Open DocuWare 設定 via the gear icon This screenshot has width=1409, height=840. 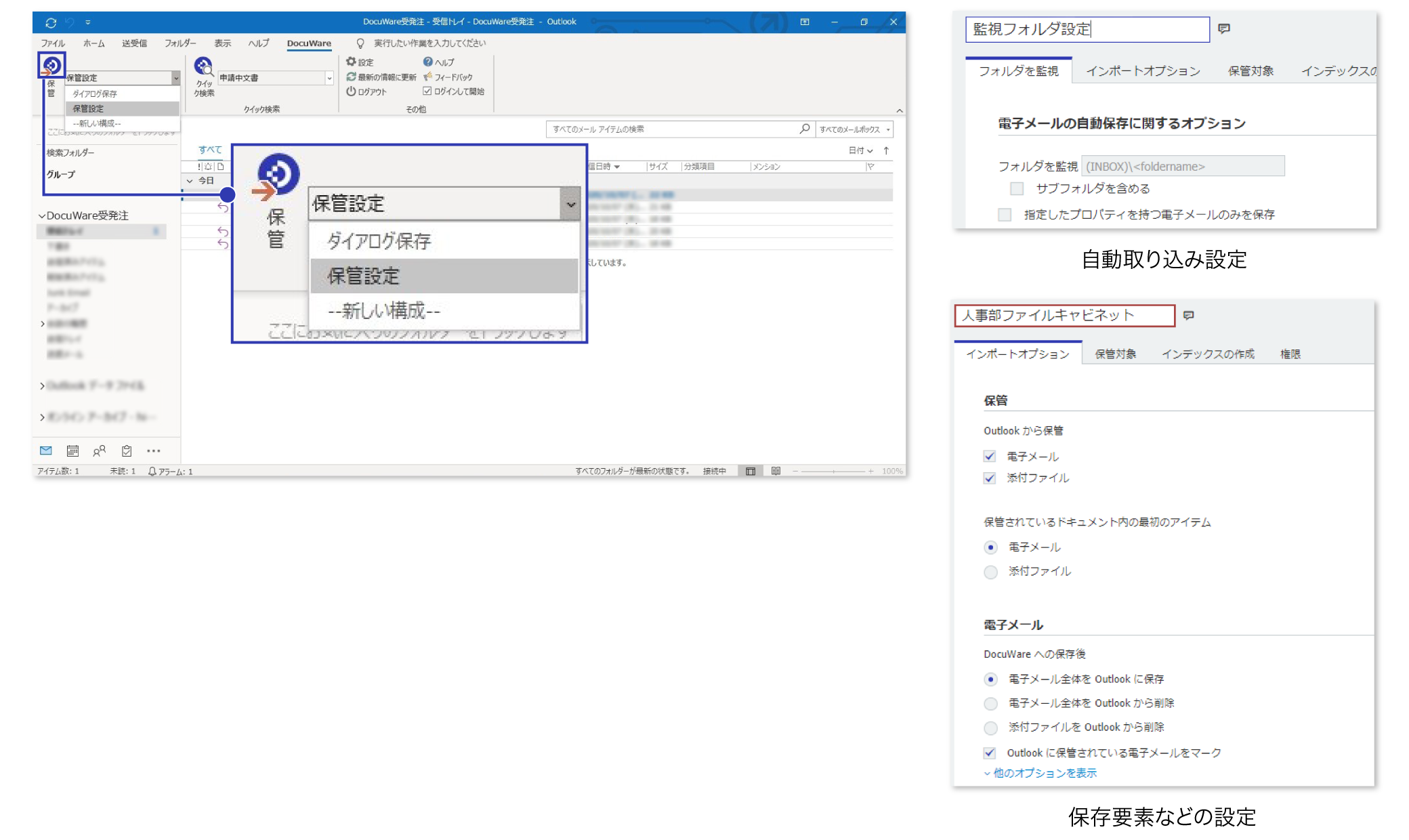(x=352, y=62)
